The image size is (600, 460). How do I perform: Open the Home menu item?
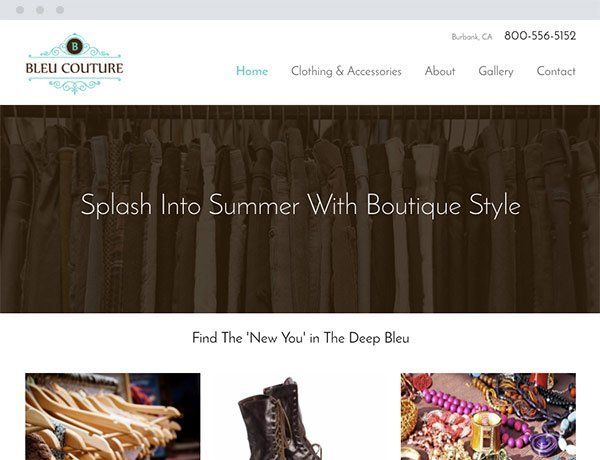tap(252, 71)
